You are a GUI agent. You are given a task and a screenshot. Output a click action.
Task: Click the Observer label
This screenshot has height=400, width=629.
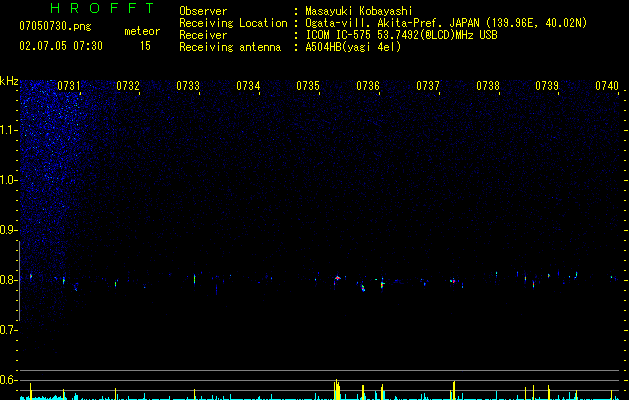click(203, 11)
